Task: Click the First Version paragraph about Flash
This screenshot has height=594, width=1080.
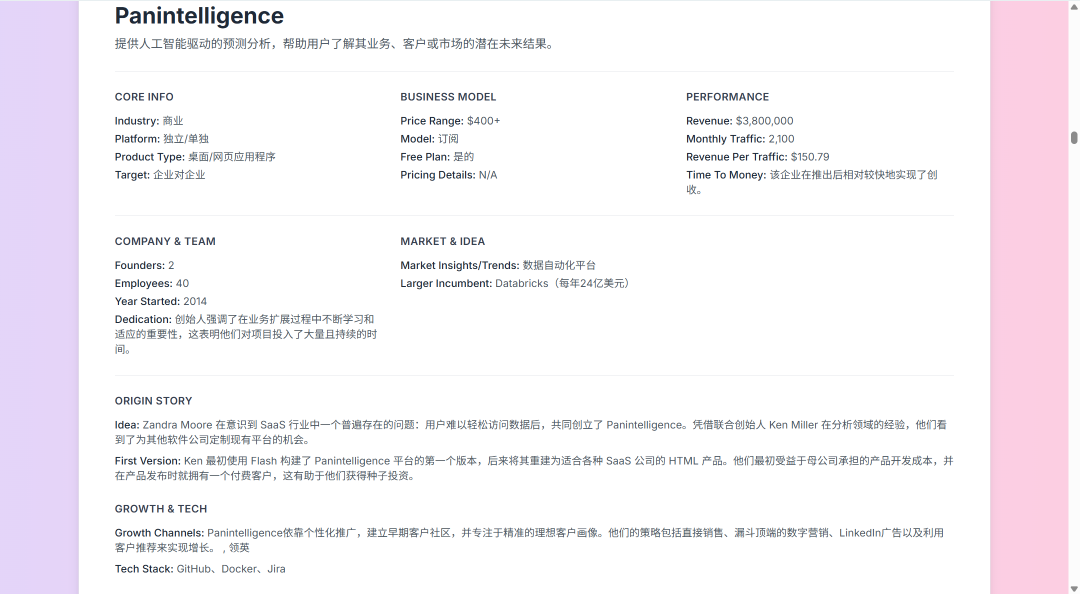Action: [x=534, y=468]
